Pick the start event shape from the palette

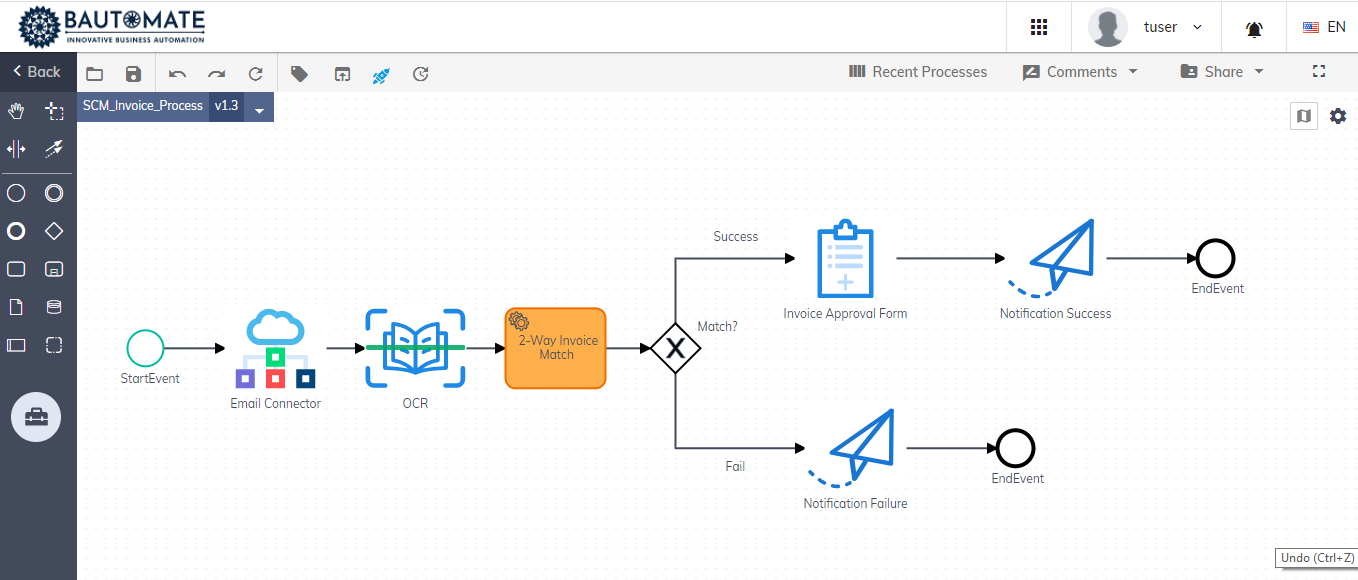(x=16, y=193)
